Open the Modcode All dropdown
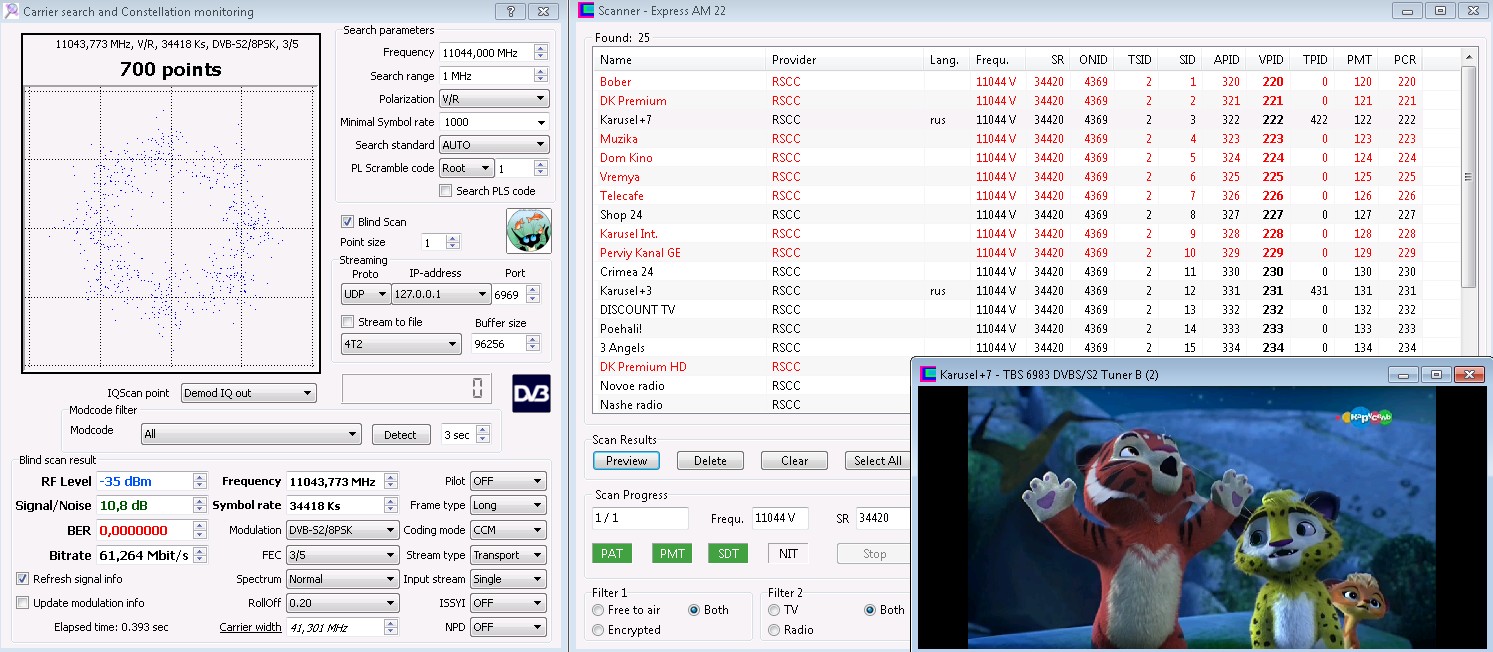1493x652 pixels. point(250,435)
